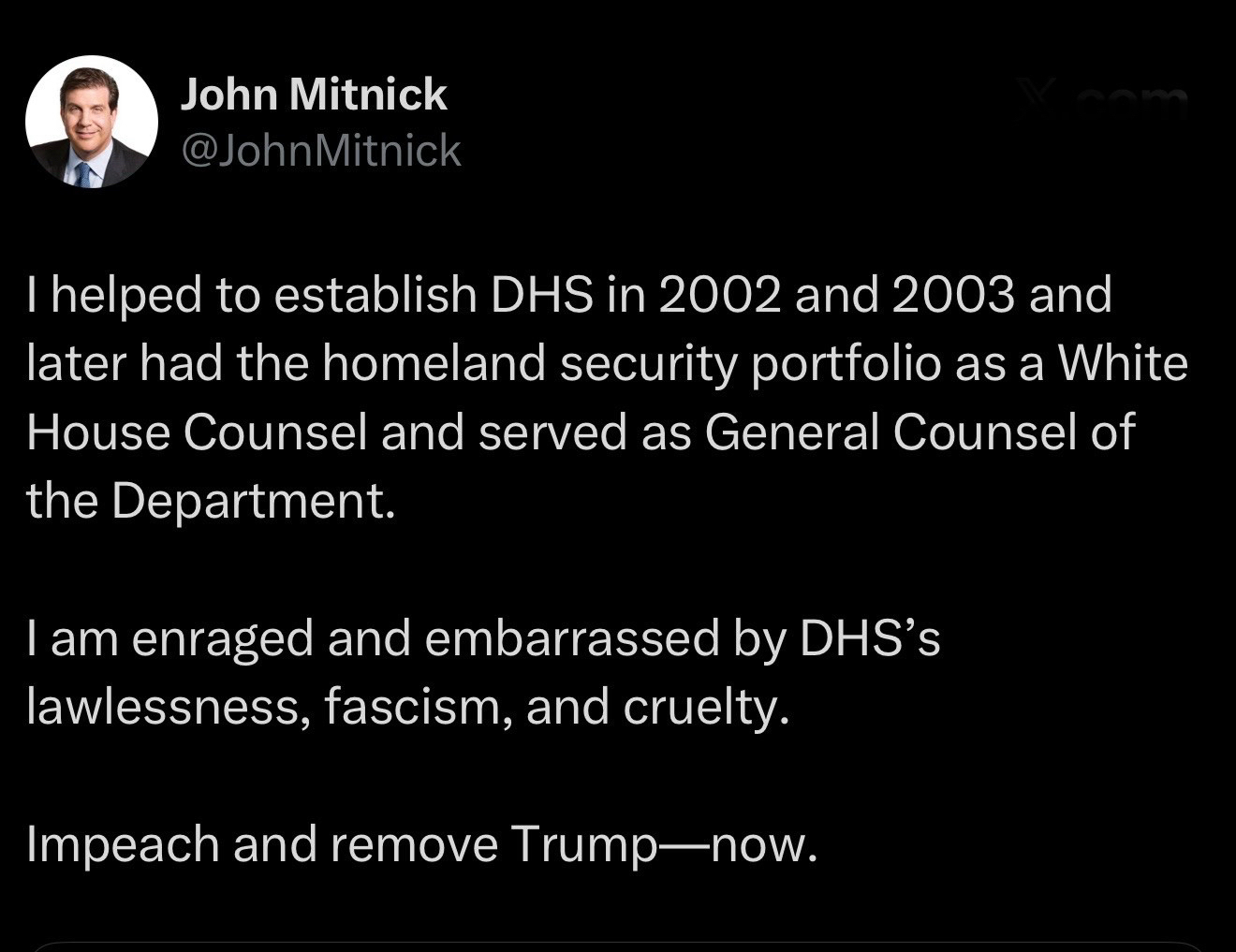Click the word "helped" in the first line
Viewport: 1236px width, 952px height.
click(x=126, y=294)
